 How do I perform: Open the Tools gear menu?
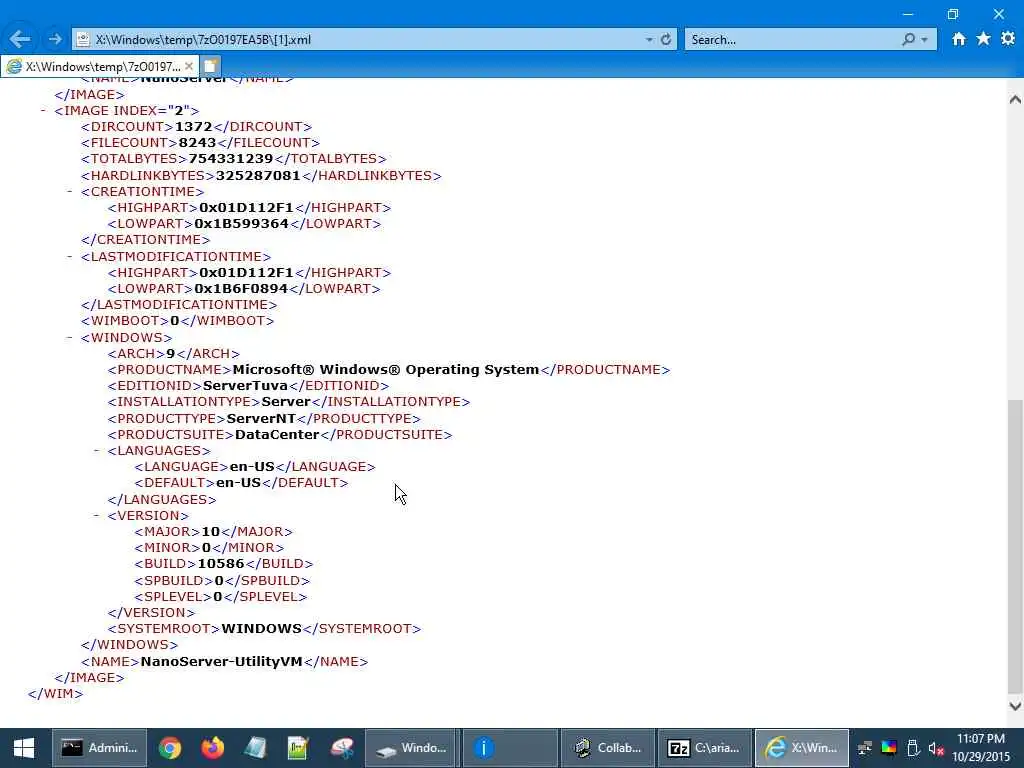pyautogui.click(x=1008, y=39)
